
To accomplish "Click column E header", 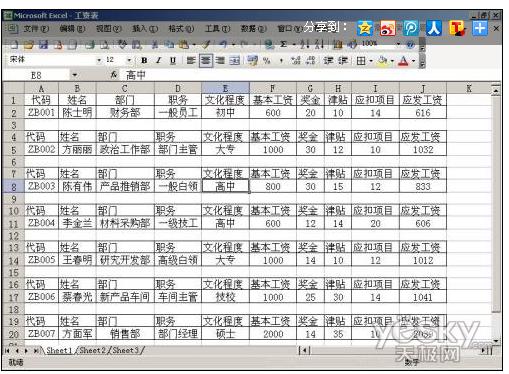I will tap(225, 88).
